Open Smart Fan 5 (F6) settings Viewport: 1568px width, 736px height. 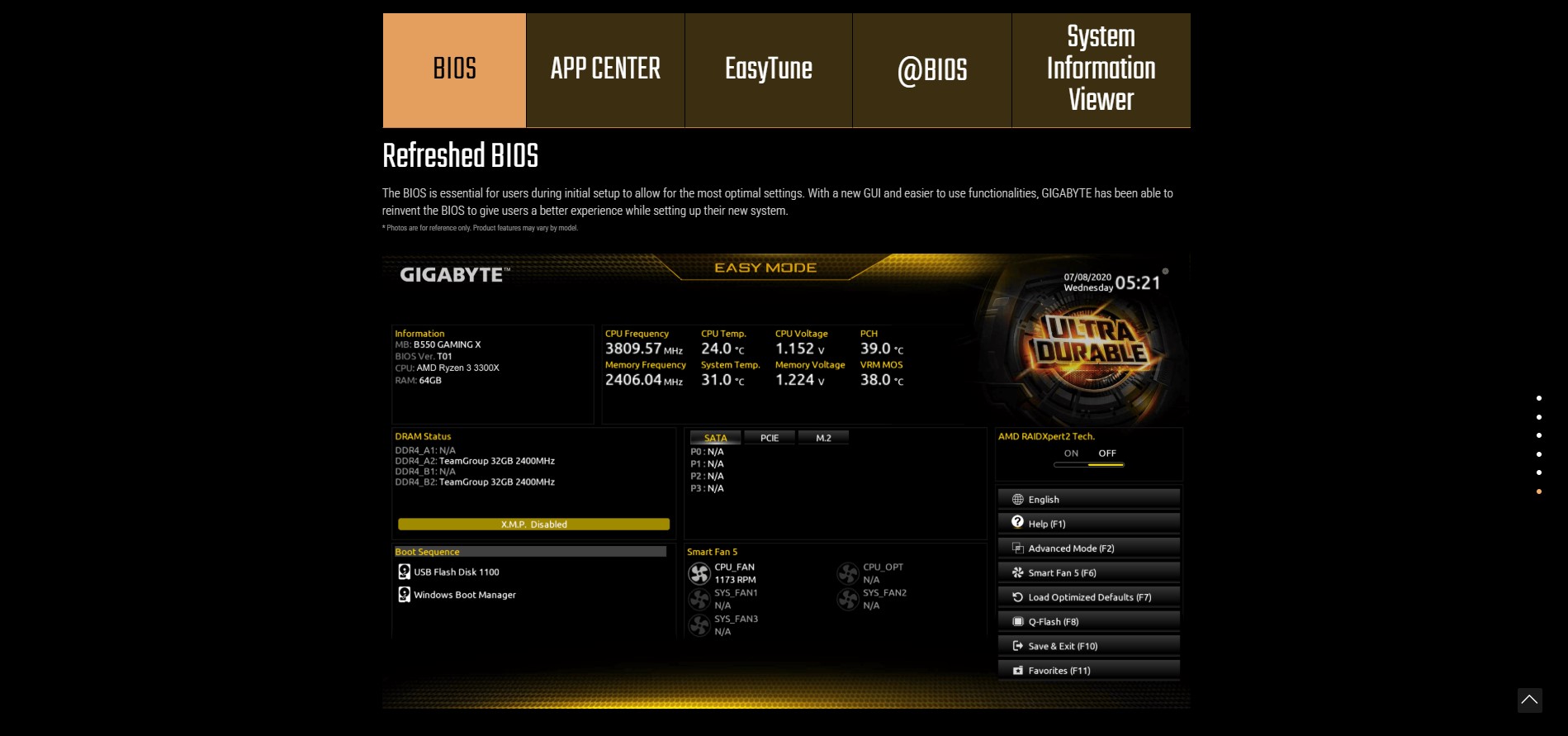pos(1088,572)
